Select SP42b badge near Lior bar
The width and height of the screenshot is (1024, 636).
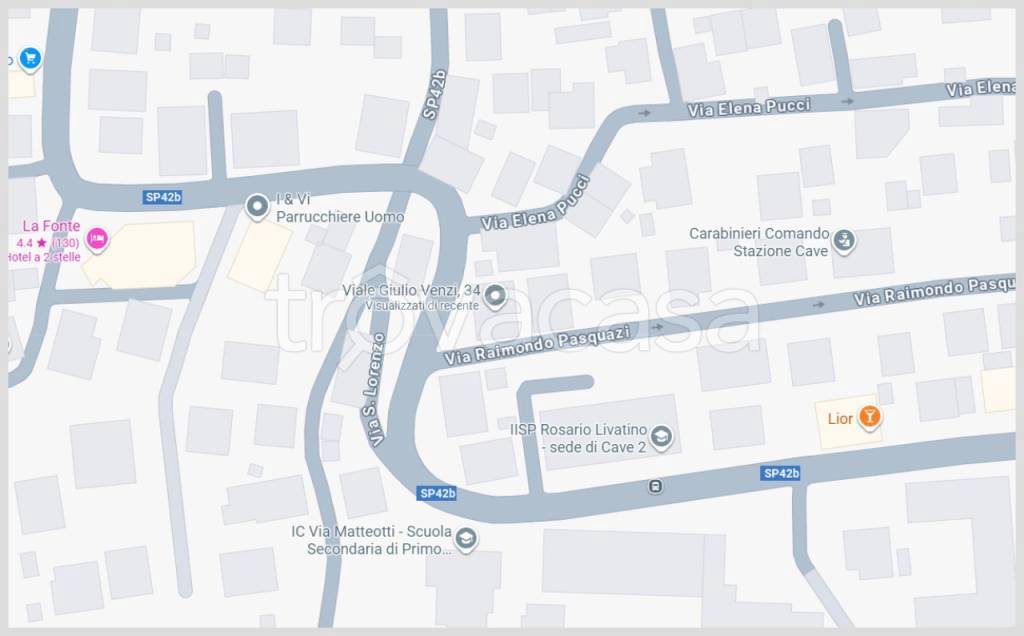tap(780, 473)
